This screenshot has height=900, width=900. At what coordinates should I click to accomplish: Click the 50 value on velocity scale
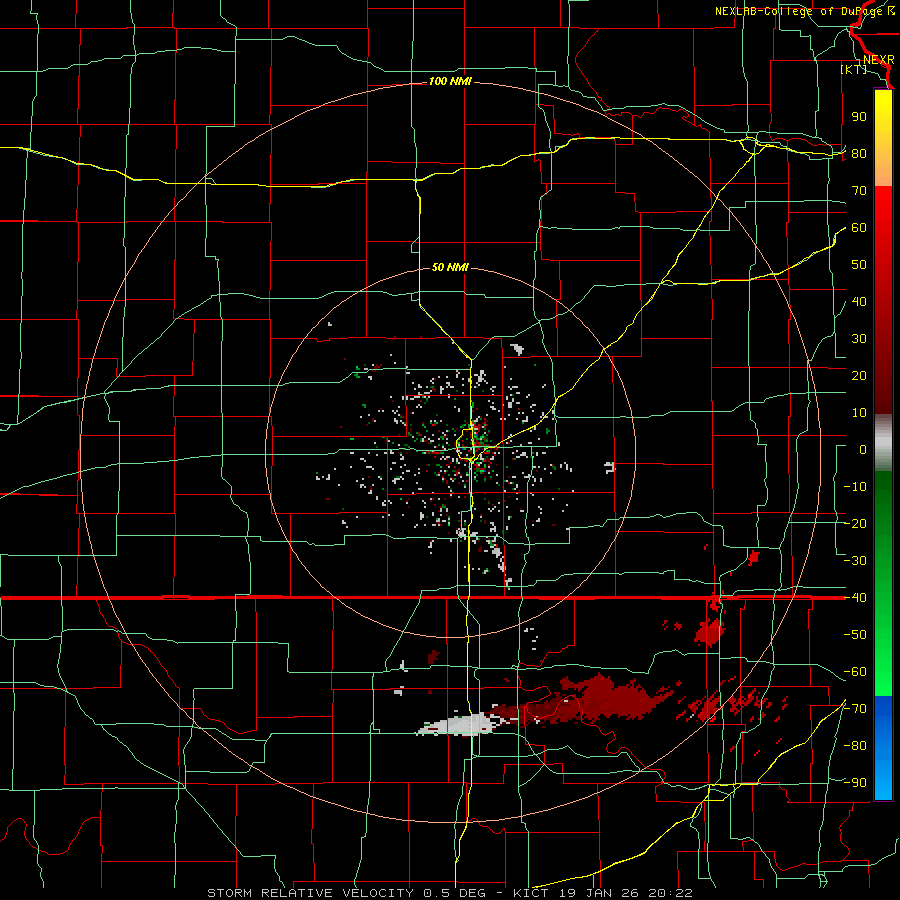(x=859, y=265)
